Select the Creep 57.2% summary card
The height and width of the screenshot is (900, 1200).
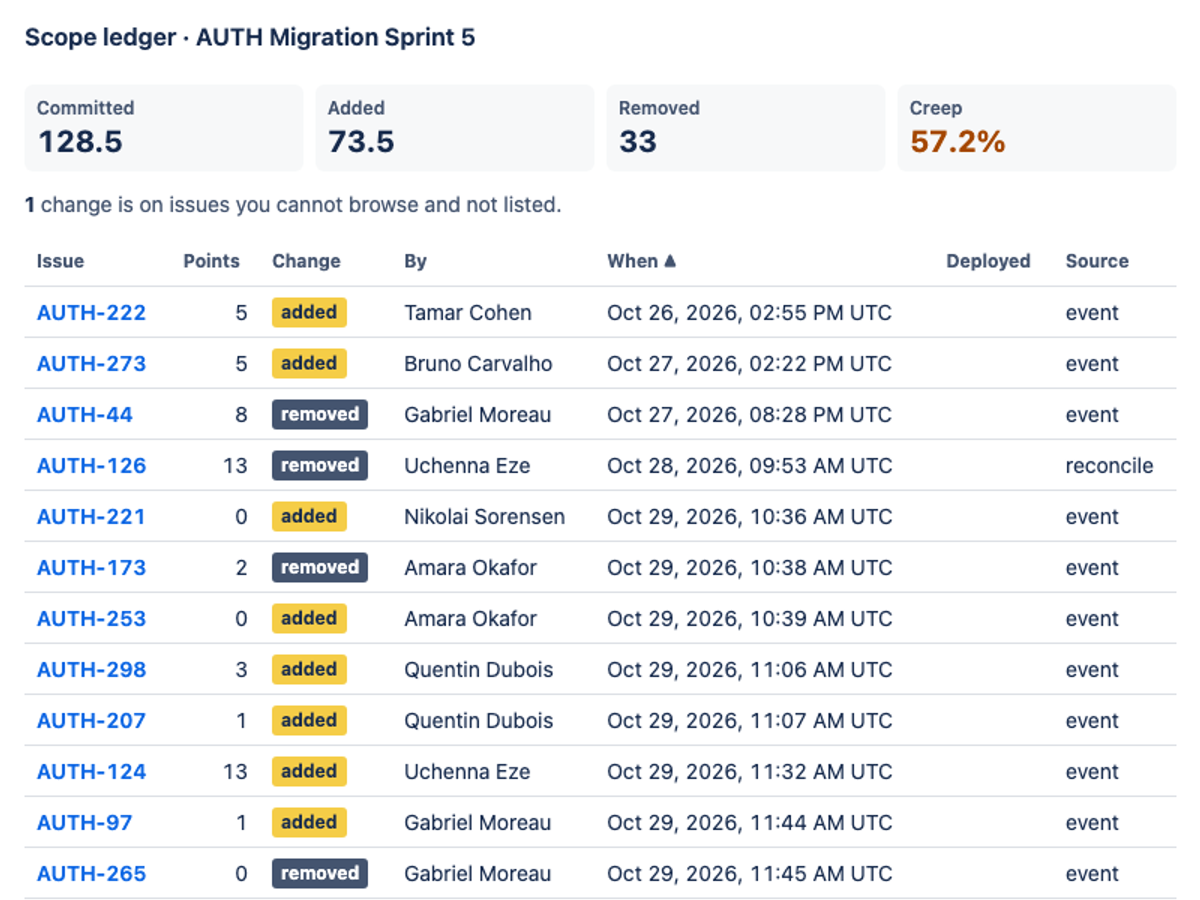point(1037,128)
